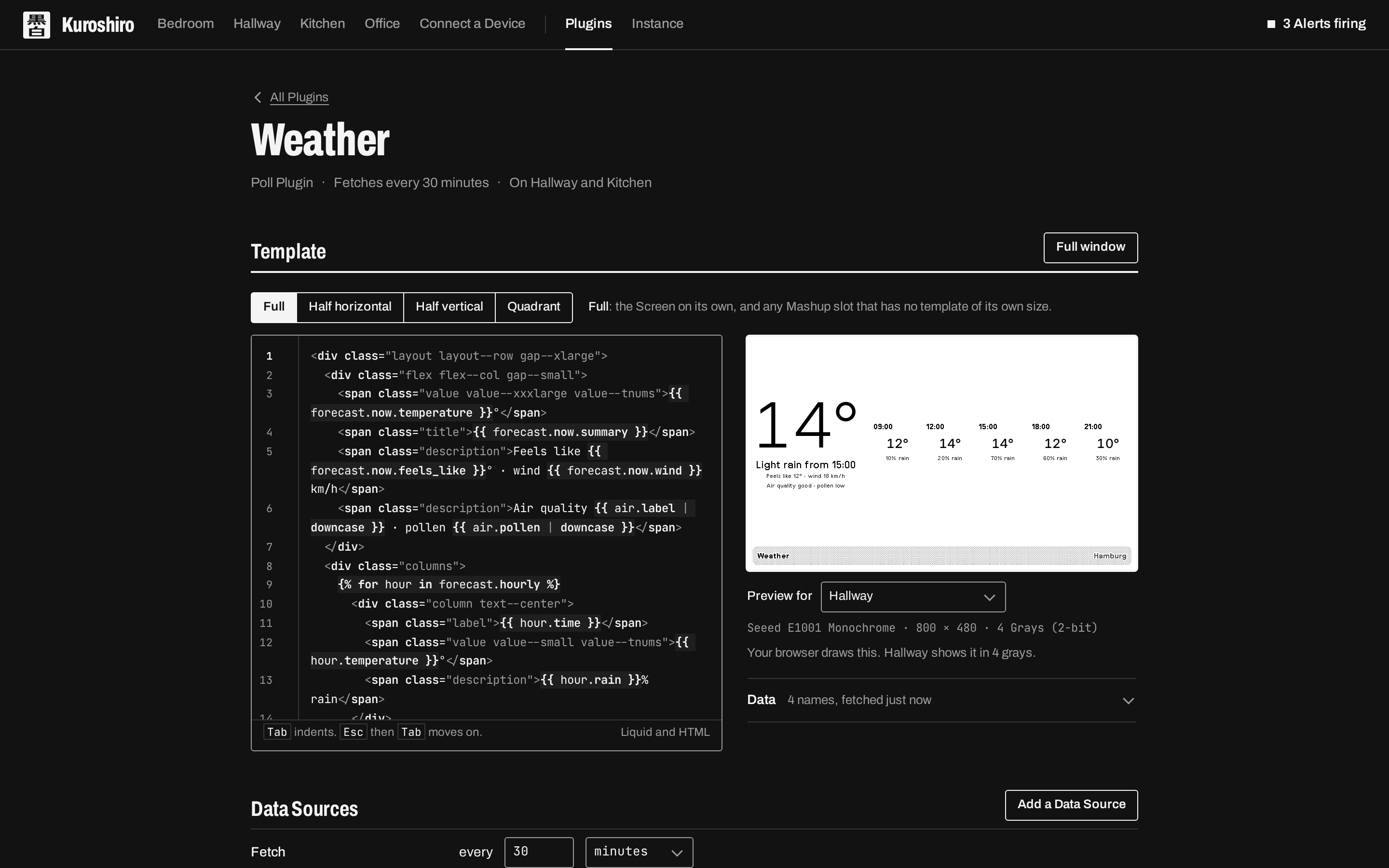Expand the Data section
Screen dimensions: 1389x868
coord(941,700)
